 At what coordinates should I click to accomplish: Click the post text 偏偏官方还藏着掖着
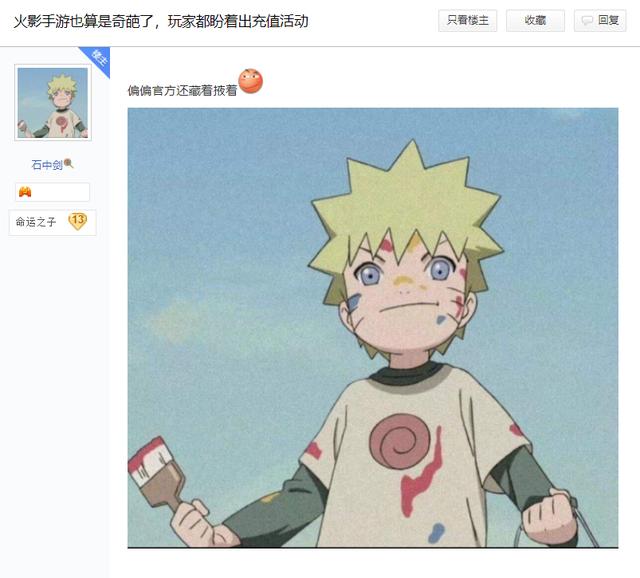(x=182, y=91)
